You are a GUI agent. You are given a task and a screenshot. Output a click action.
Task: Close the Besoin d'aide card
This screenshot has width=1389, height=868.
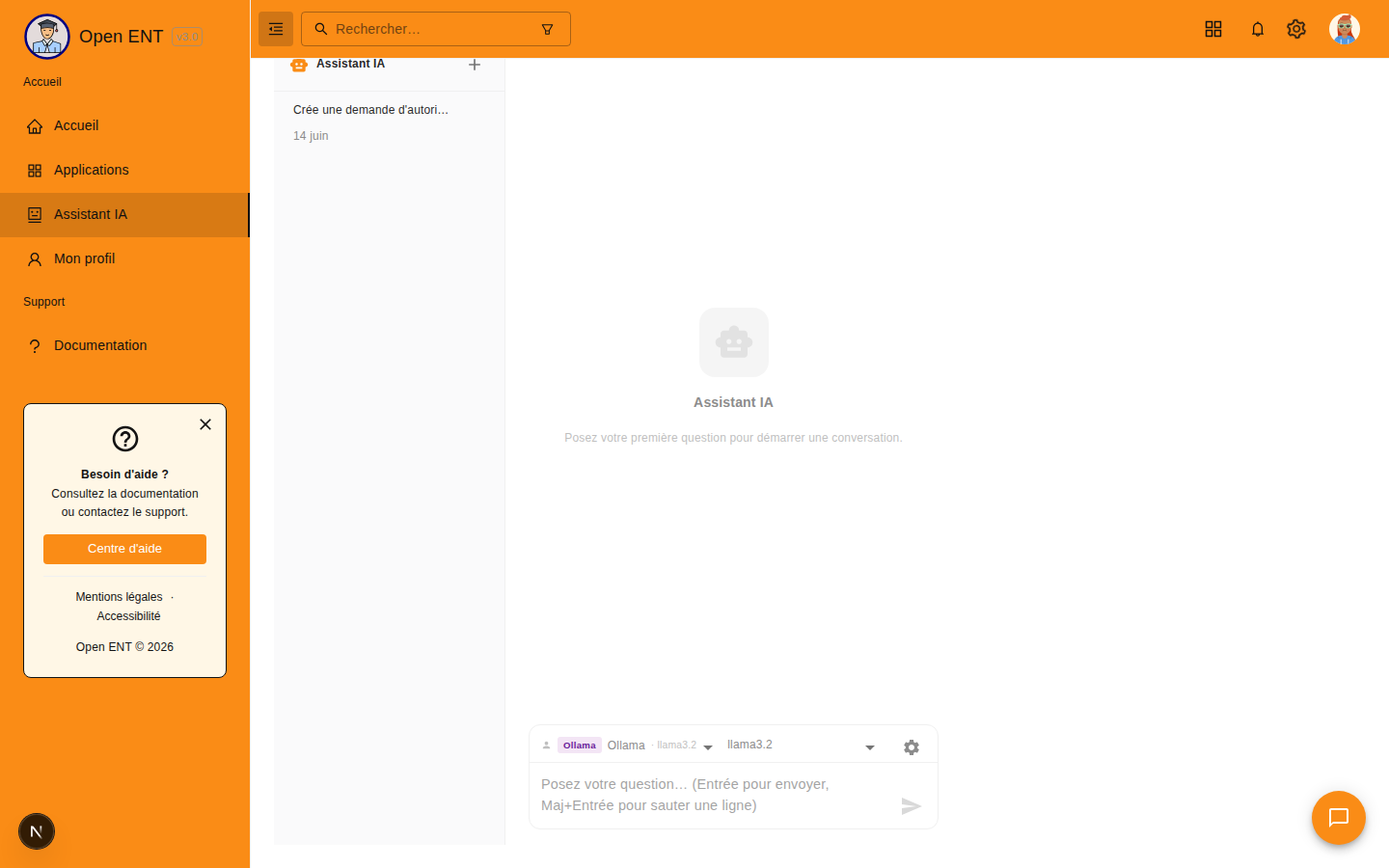(x=205, y=424)
